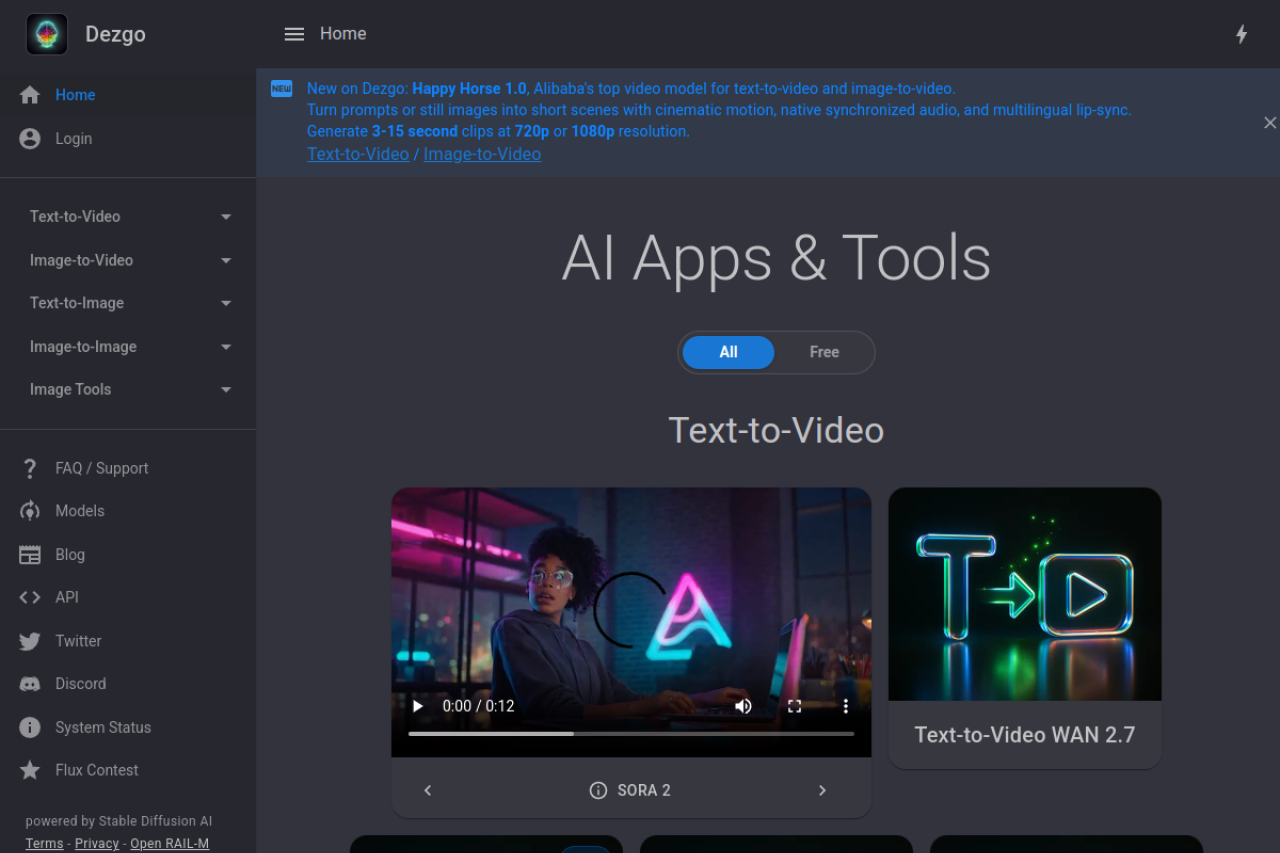Go to next carousel item
The image size is (1280, 853).
click(822, 790)
